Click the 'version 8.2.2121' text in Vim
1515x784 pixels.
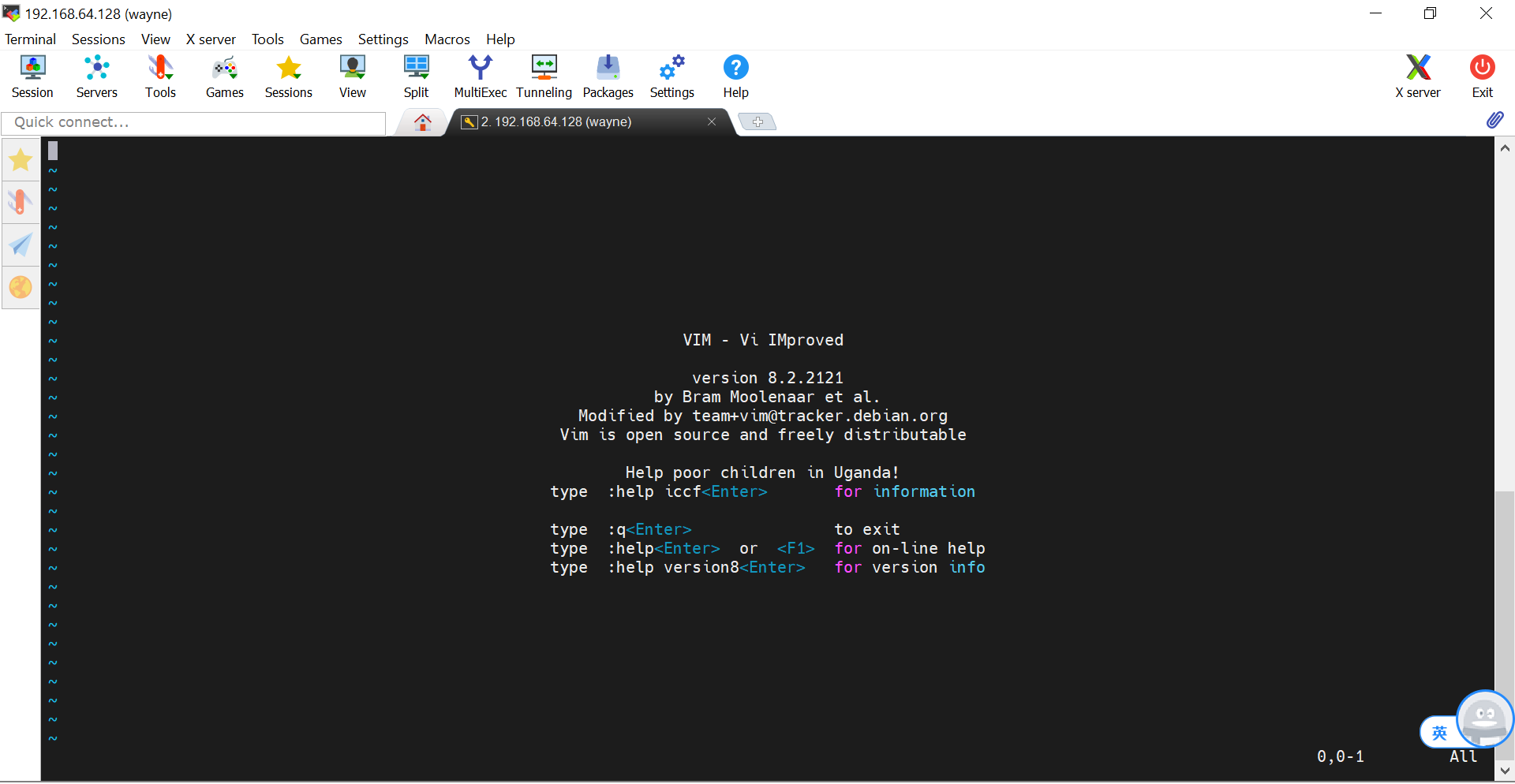tap(768, 378)
